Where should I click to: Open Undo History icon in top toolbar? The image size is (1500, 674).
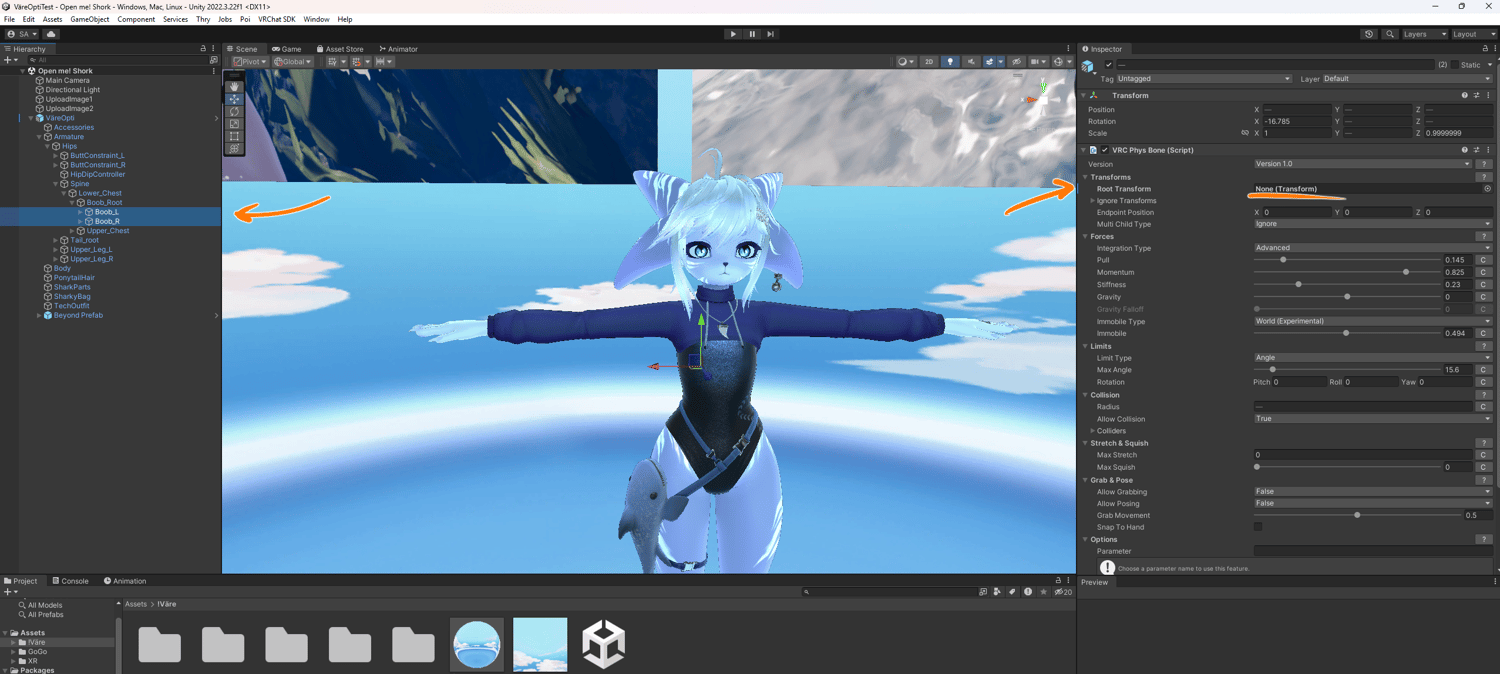point(1369,34)
